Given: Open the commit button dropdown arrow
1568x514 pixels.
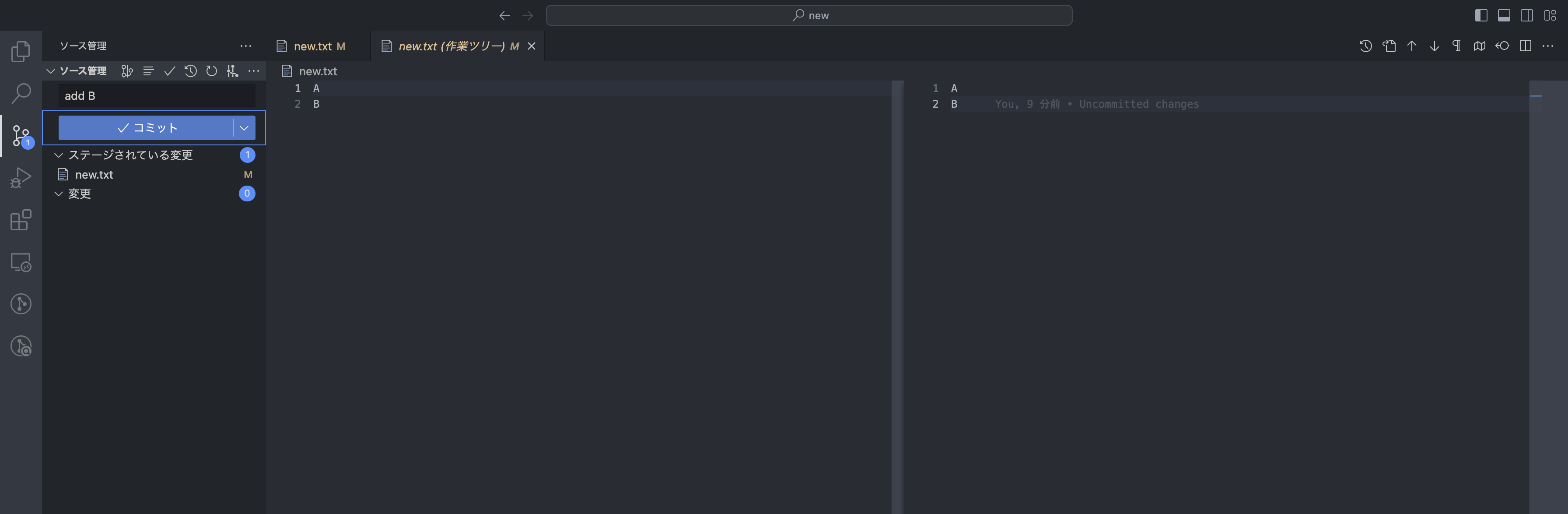Looking at the screenshot, I should pos(245,128).
